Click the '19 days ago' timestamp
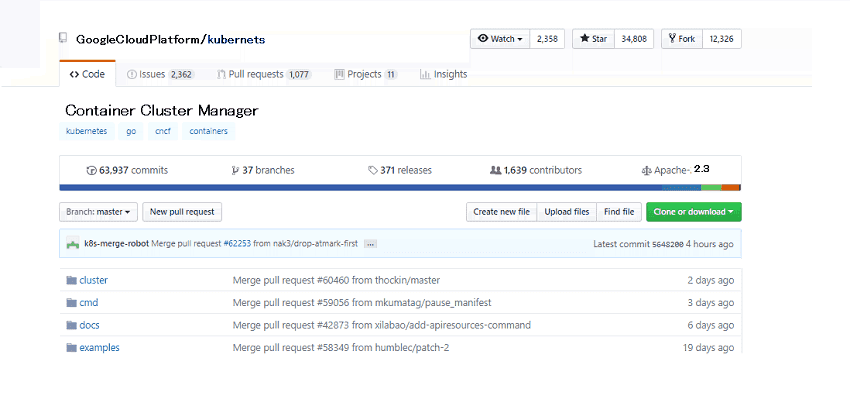Viewport: 850px width, 413px height. coord(709,347)
